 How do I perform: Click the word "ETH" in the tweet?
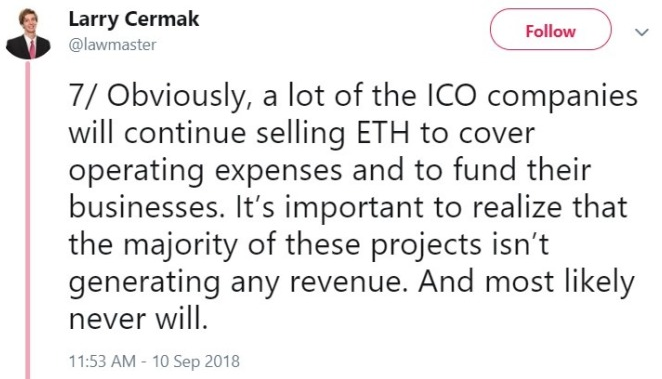pos(384,133)
